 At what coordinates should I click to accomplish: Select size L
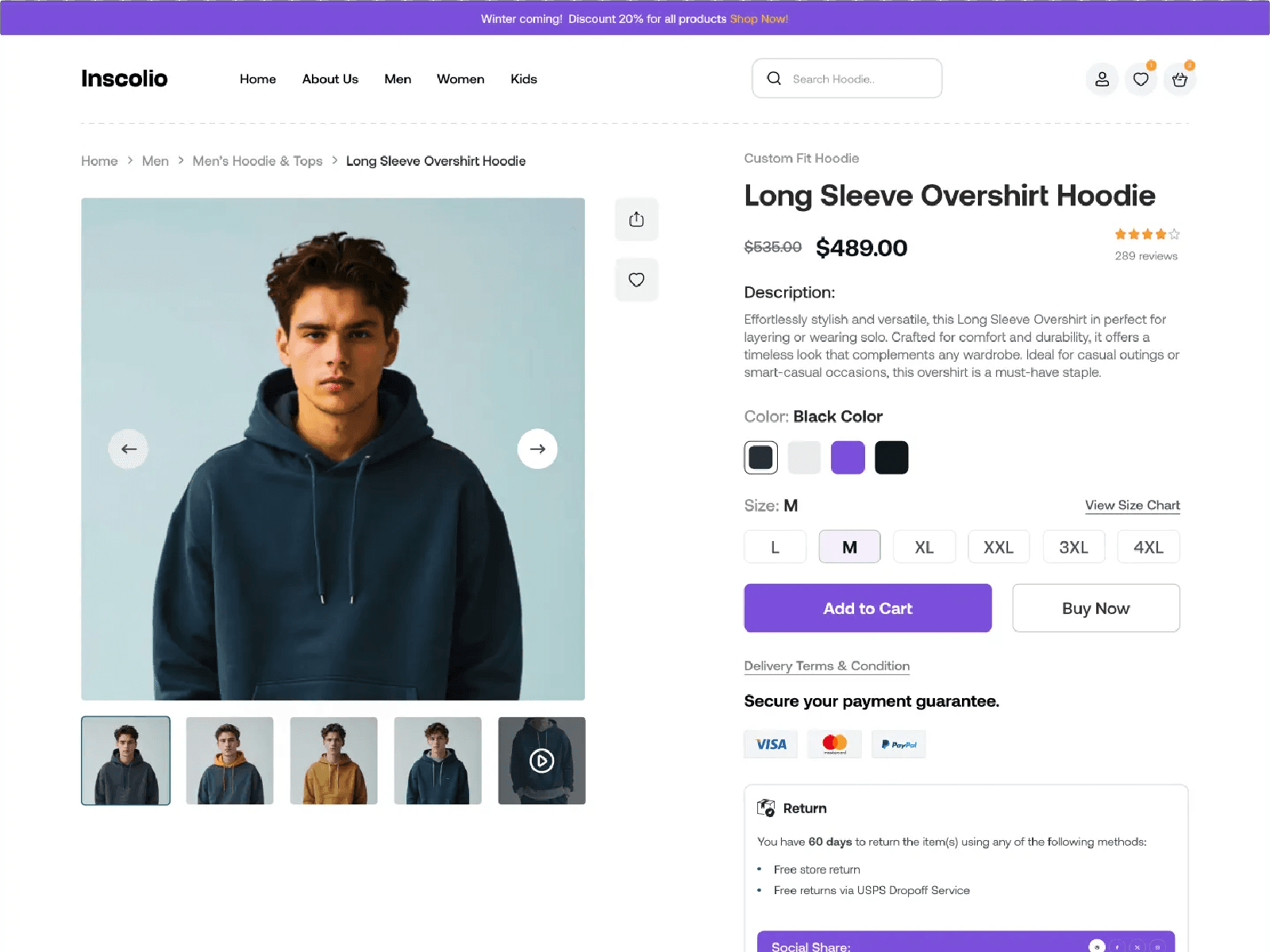[775, 547]
